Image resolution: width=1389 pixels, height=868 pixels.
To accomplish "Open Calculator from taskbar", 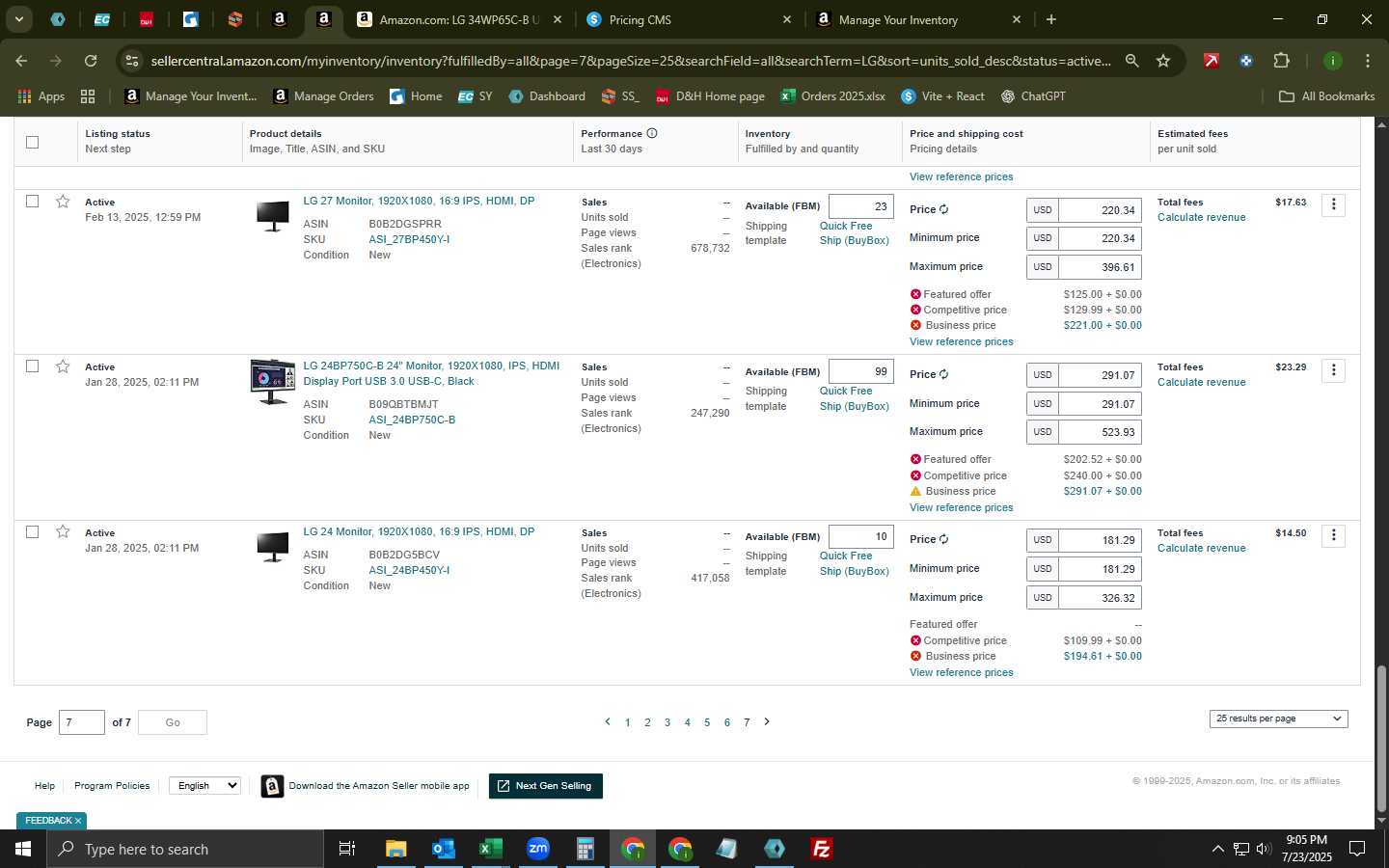I will [x=585, y=849].
